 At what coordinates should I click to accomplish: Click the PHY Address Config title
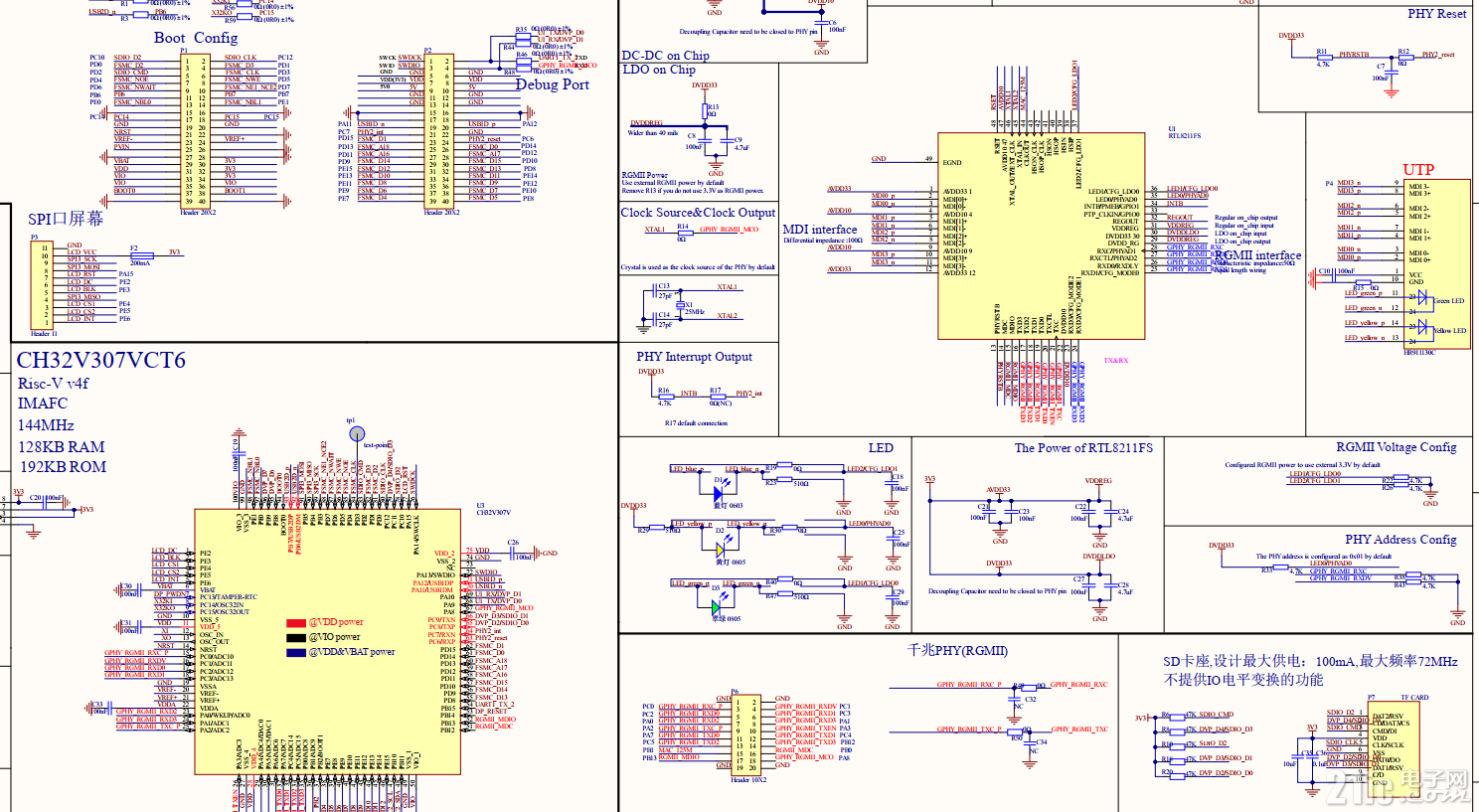(x=1400, y=540)
